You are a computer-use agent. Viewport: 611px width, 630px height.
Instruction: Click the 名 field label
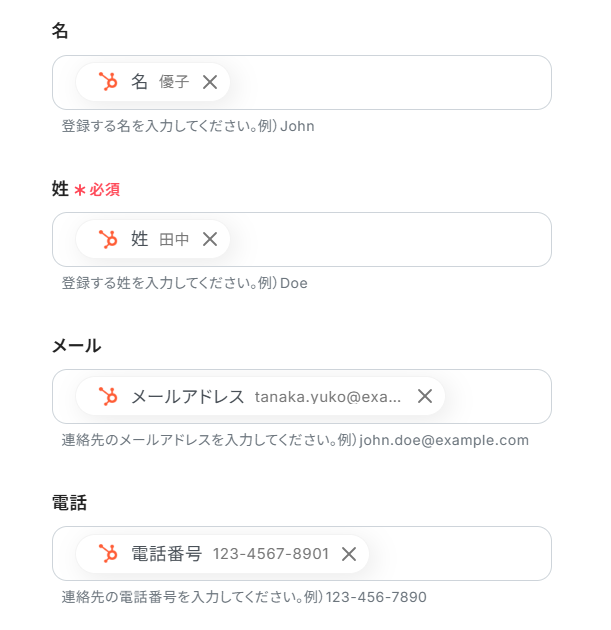coord(61,31)
